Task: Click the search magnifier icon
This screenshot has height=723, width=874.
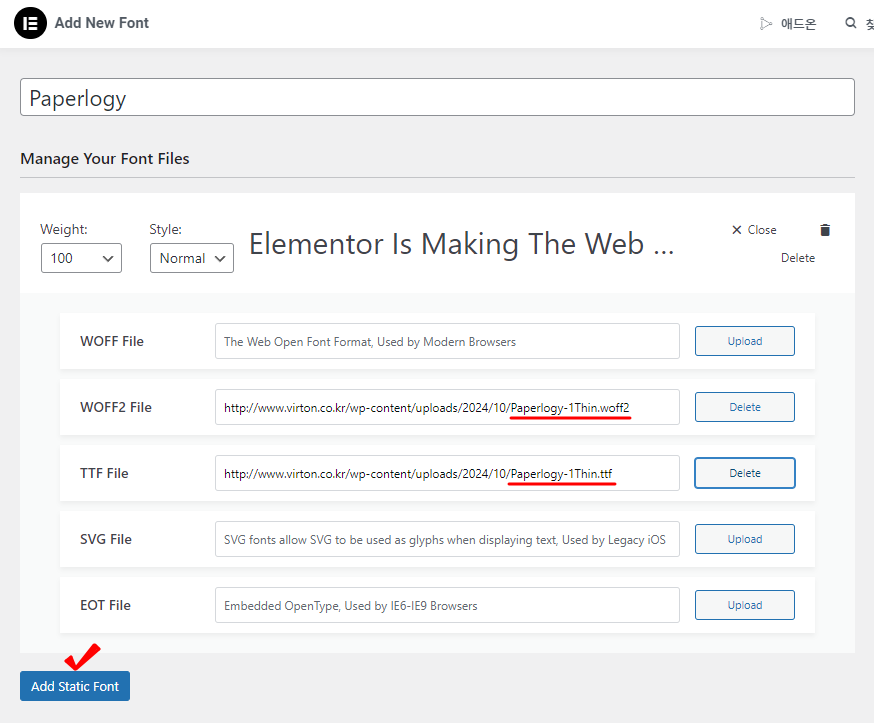Action: click(x=851, y=23)
